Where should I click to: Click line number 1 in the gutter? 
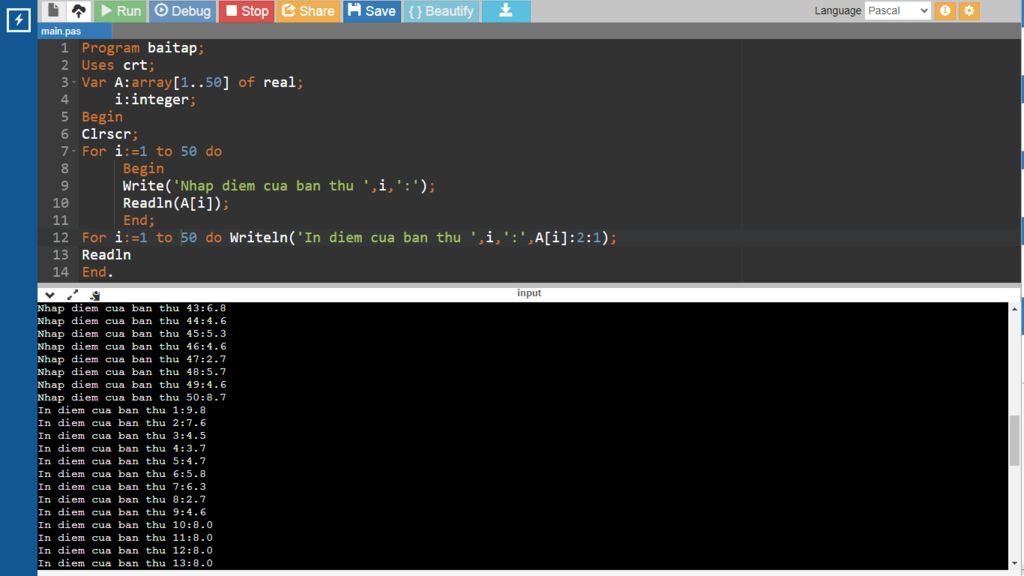click(65, 48)
